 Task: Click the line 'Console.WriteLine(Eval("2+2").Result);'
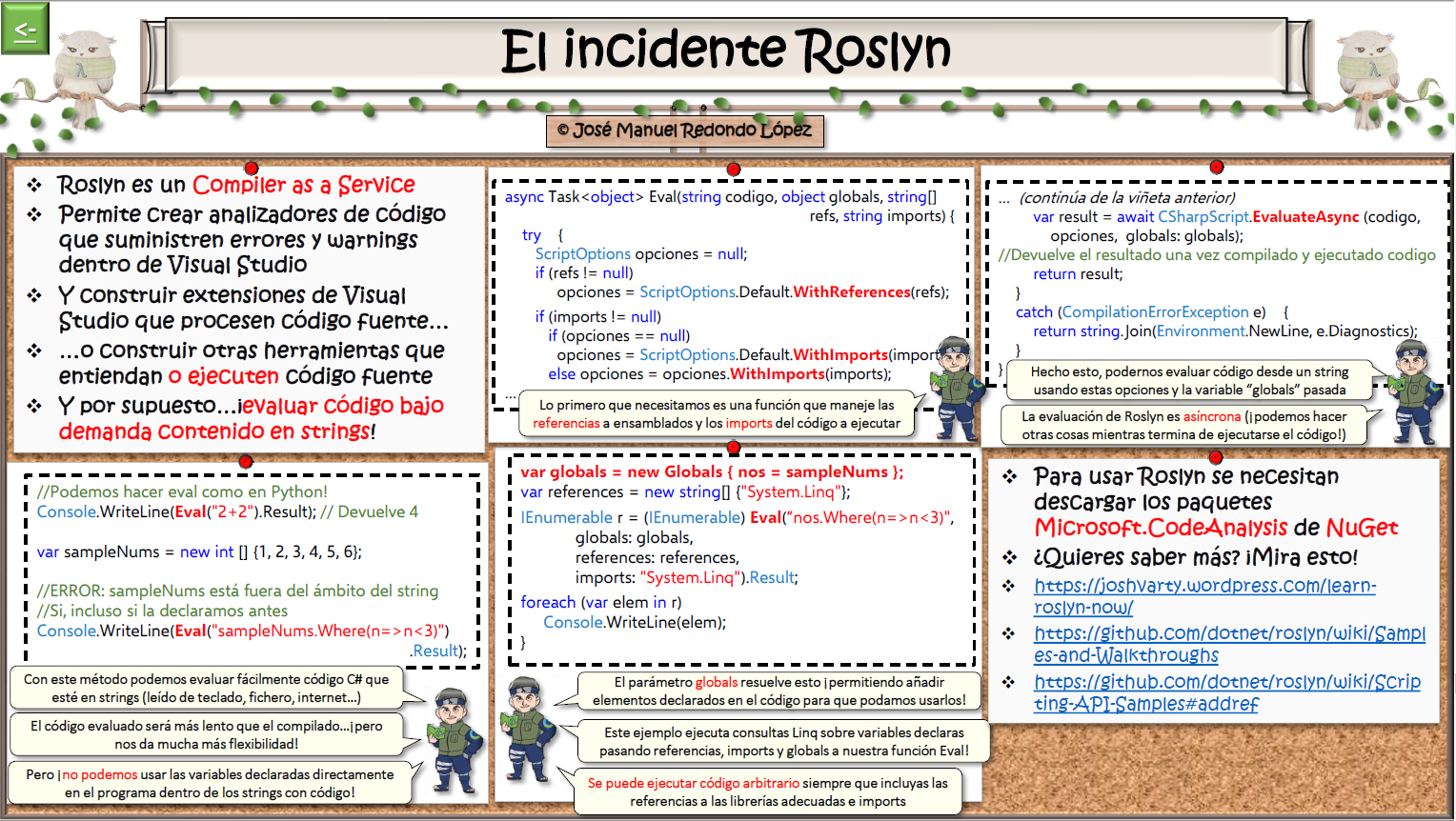point(176,512)
